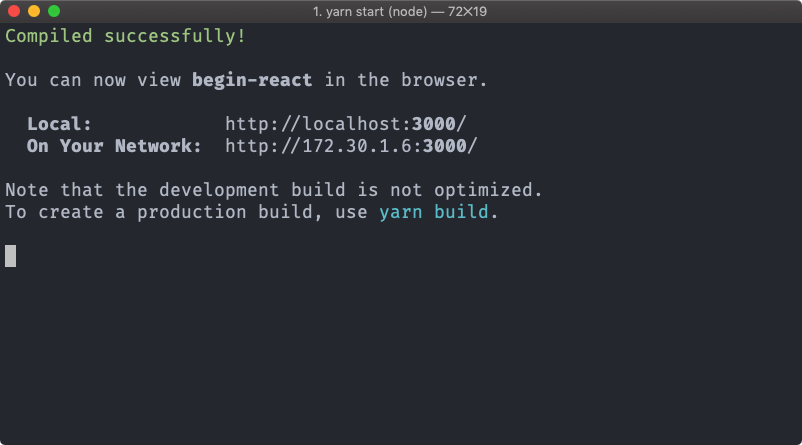Click the green "Compiled successfully!" message
Screen dimensions: 802x445
click(x=126, y=36)
